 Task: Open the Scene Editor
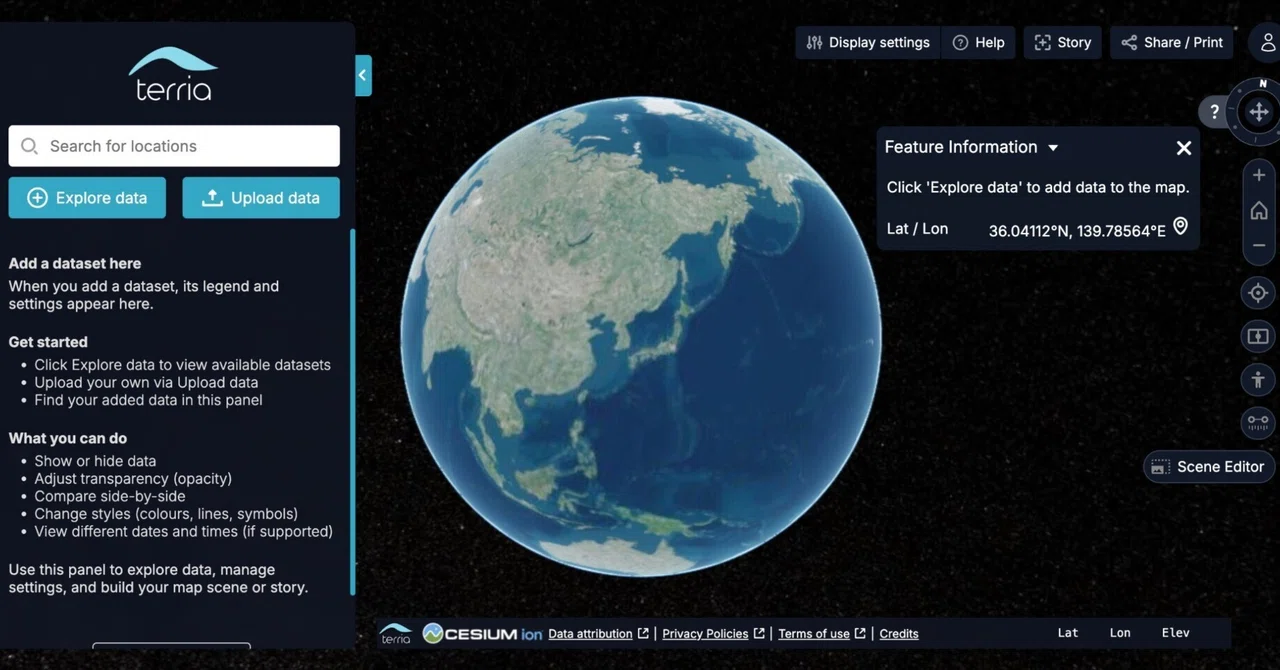[x=1209, y=467]
